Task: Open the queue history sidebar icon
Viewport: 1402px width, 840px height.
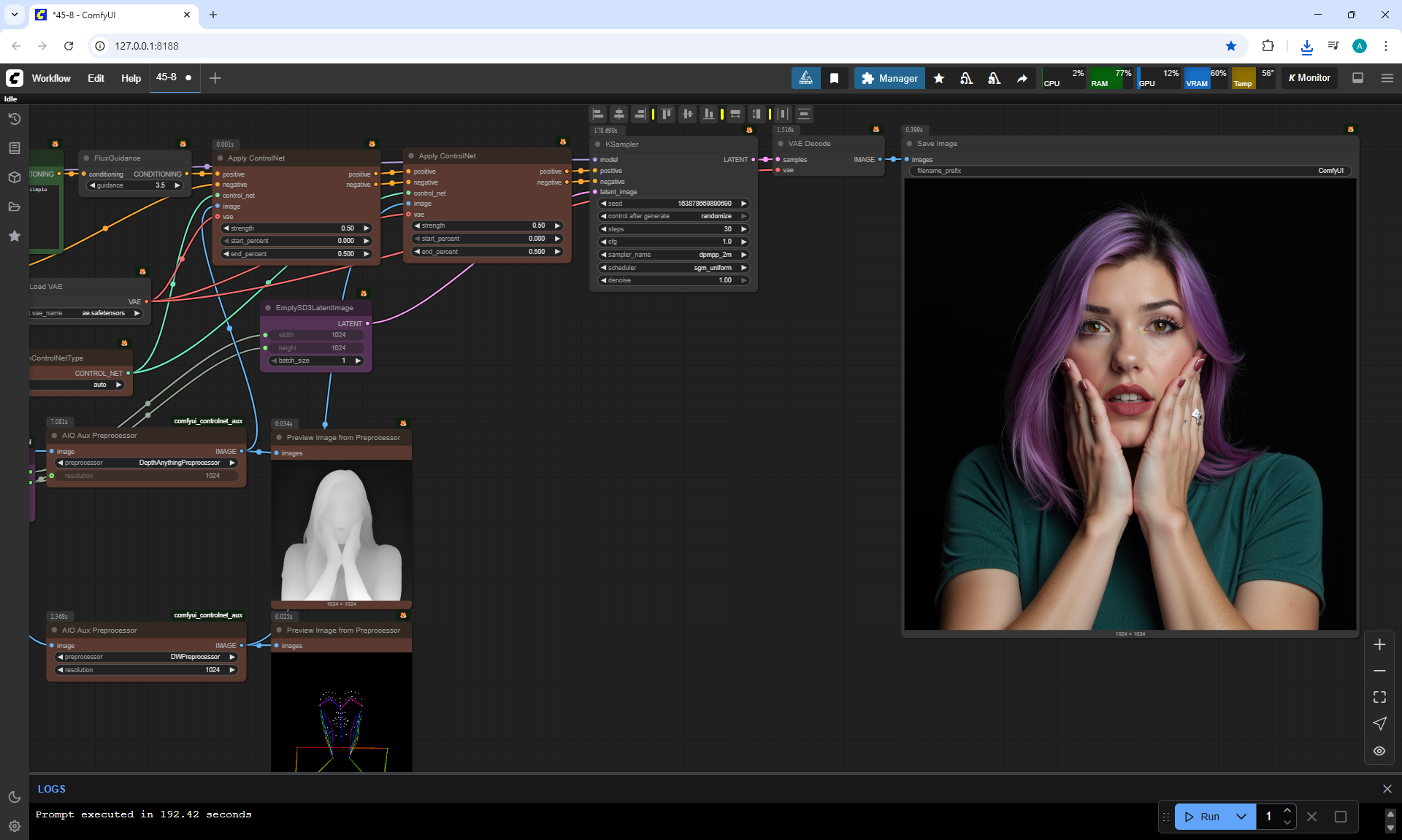Action: (14, 119)
